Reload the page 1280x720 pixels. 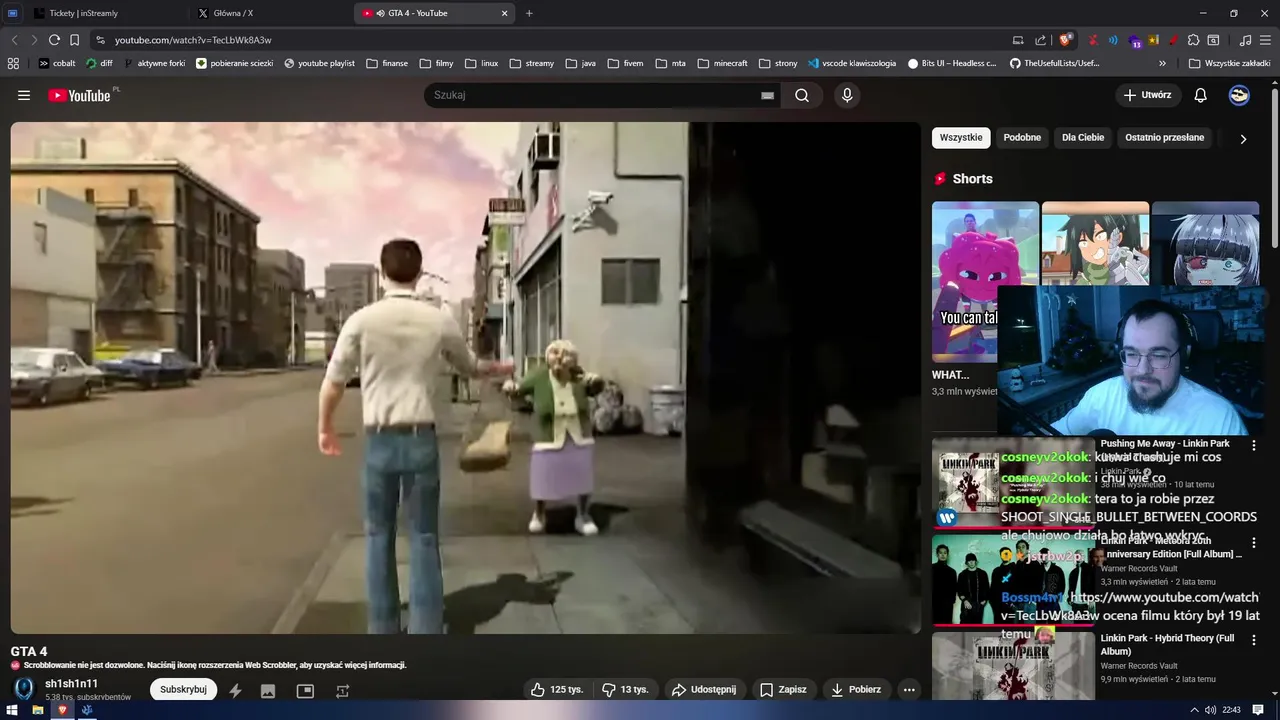[54, 40]
